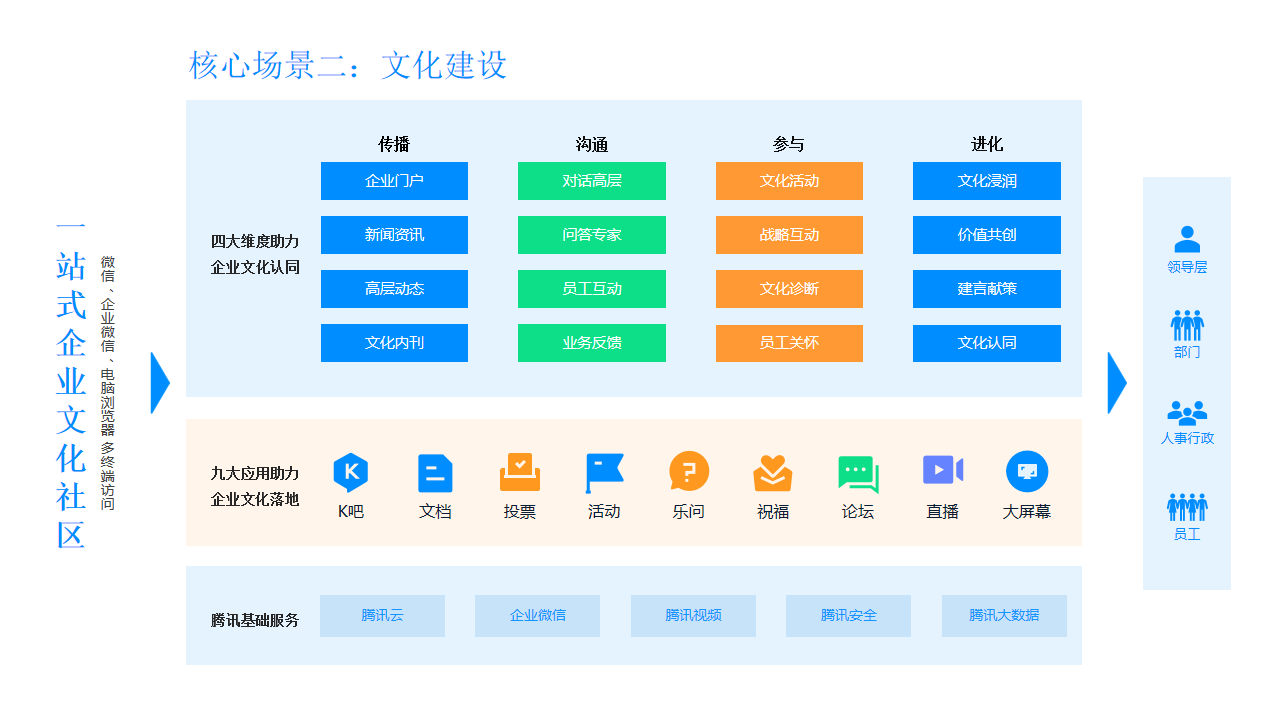Click the 价值共创 box

pos(987,235)
